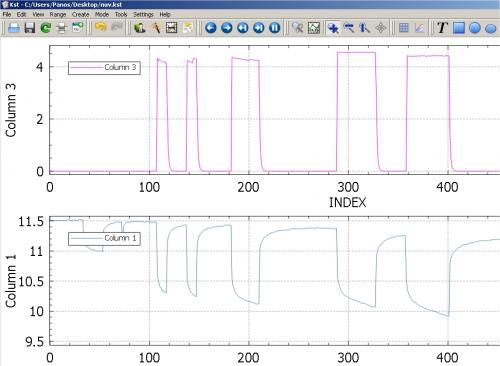Viewport: 500px width, 366px height.
Task: Click Back one screen arrow
Action: (211, 28)
